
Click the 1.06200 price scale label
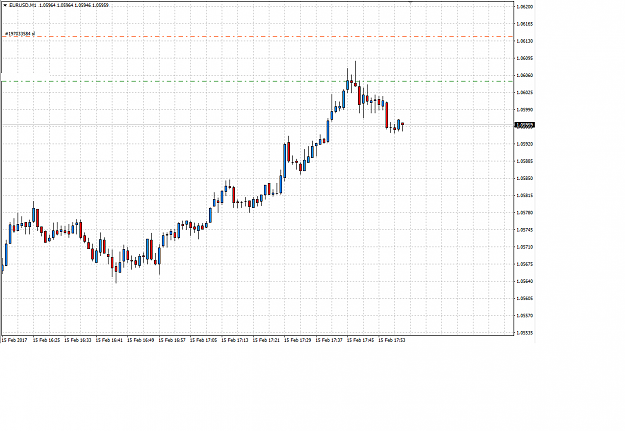coord(525,7)
